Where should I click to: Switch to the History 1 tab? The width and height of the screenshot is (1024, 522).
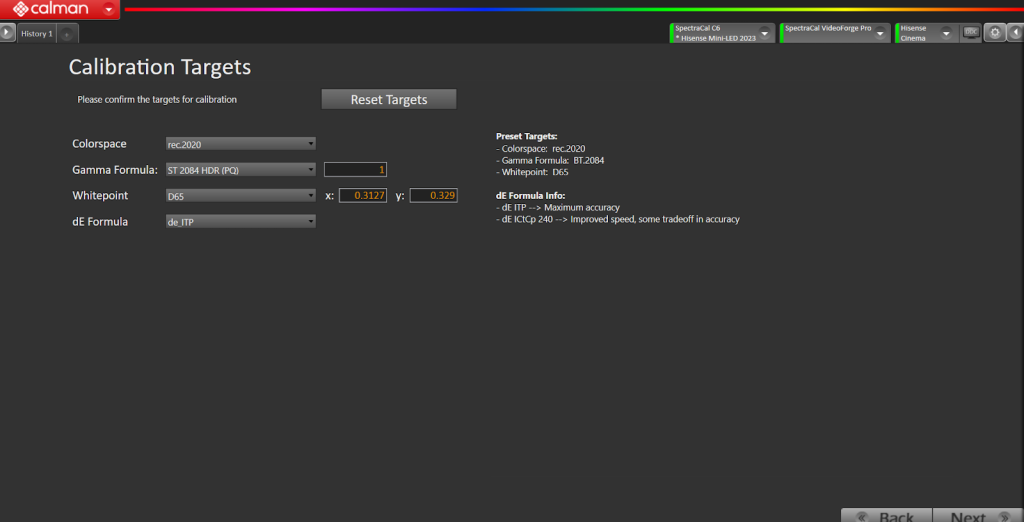[x=37, y=33]
